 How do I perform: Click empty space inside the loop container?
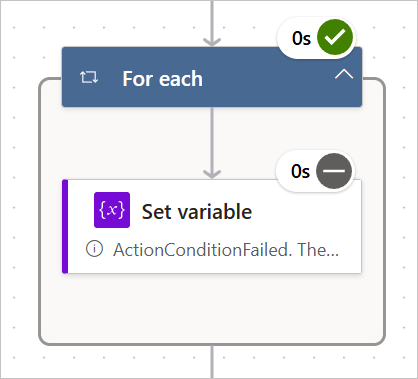tap(212, 308)
